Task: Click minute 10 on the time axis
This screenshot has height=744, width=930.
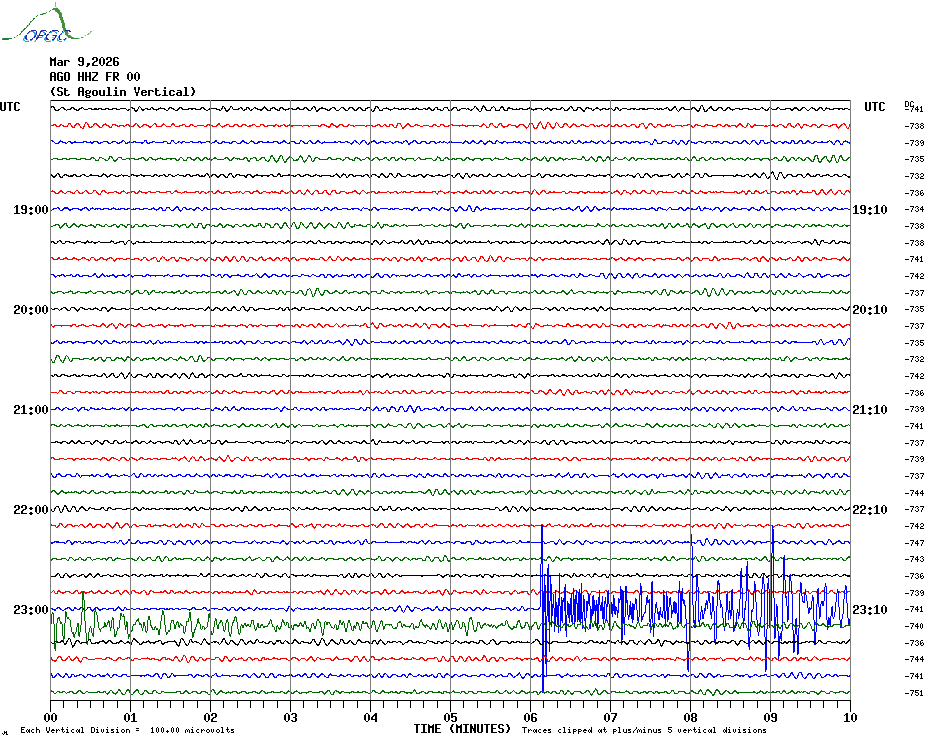Action: click(x=849, y=717)
